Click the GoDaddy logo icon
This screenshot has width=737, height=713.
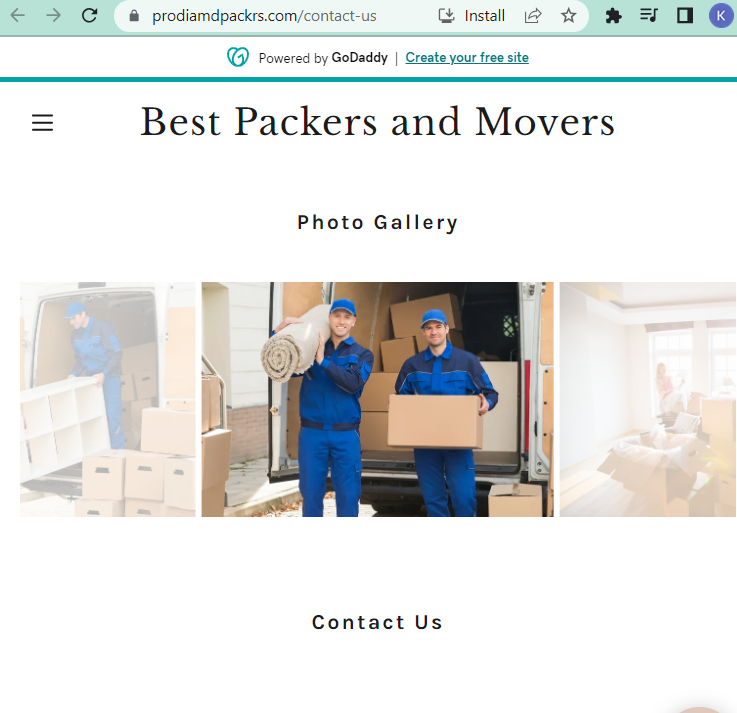[x=238, y=57]
